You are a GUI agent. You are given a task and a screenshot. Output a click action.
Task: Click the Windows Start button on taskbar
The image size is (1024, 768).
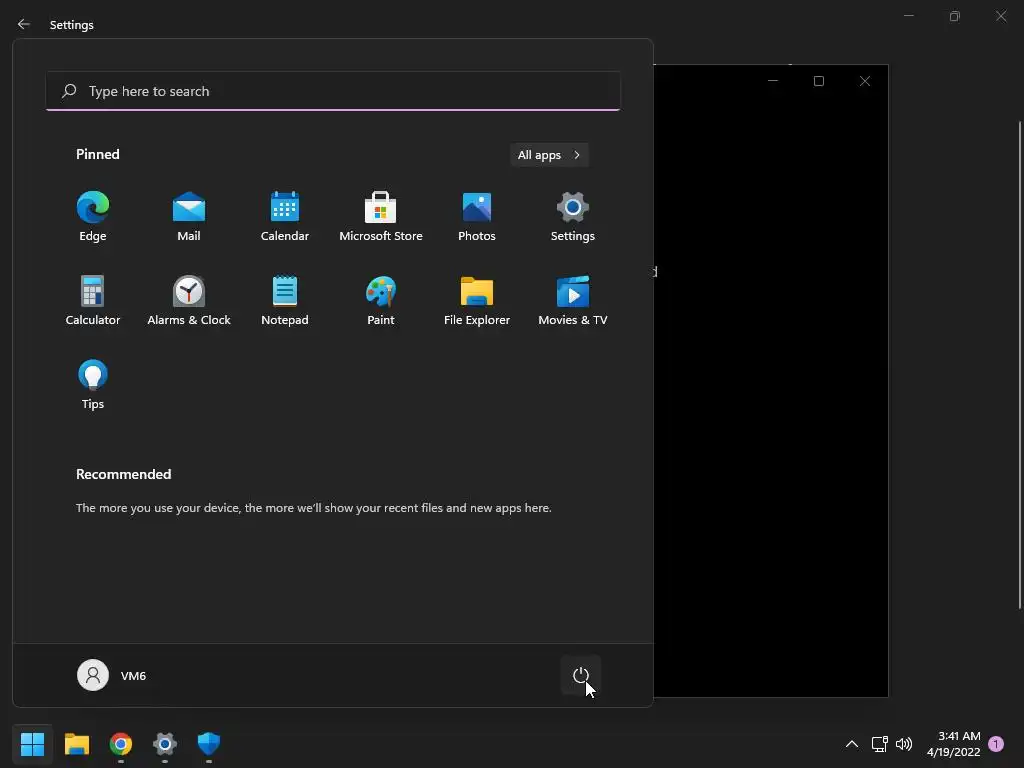(x=32, y=744)
